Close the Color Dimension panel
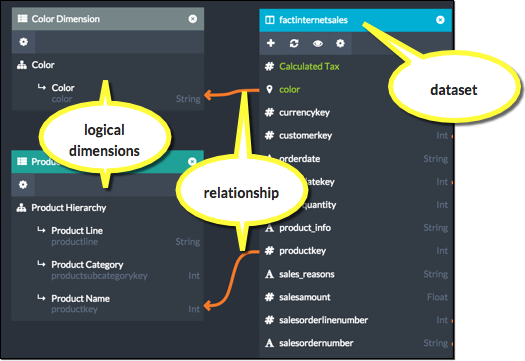Viewport: 525px width, 361px height. 193,19
